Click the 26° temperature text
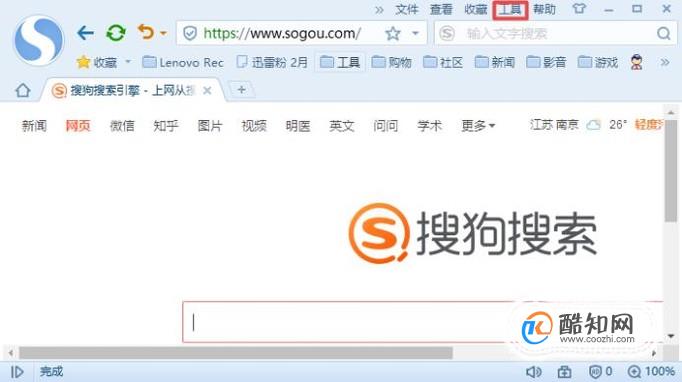The image size is (682, 382). pos(618,125)
